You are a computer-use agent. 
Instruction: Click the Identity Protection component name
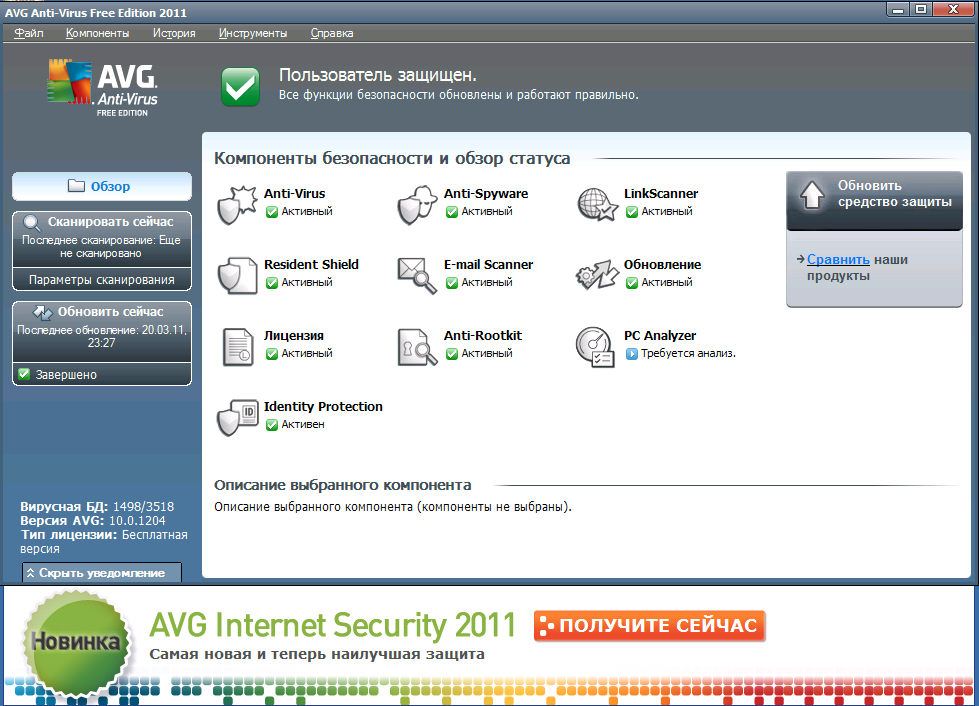point(323,406)
